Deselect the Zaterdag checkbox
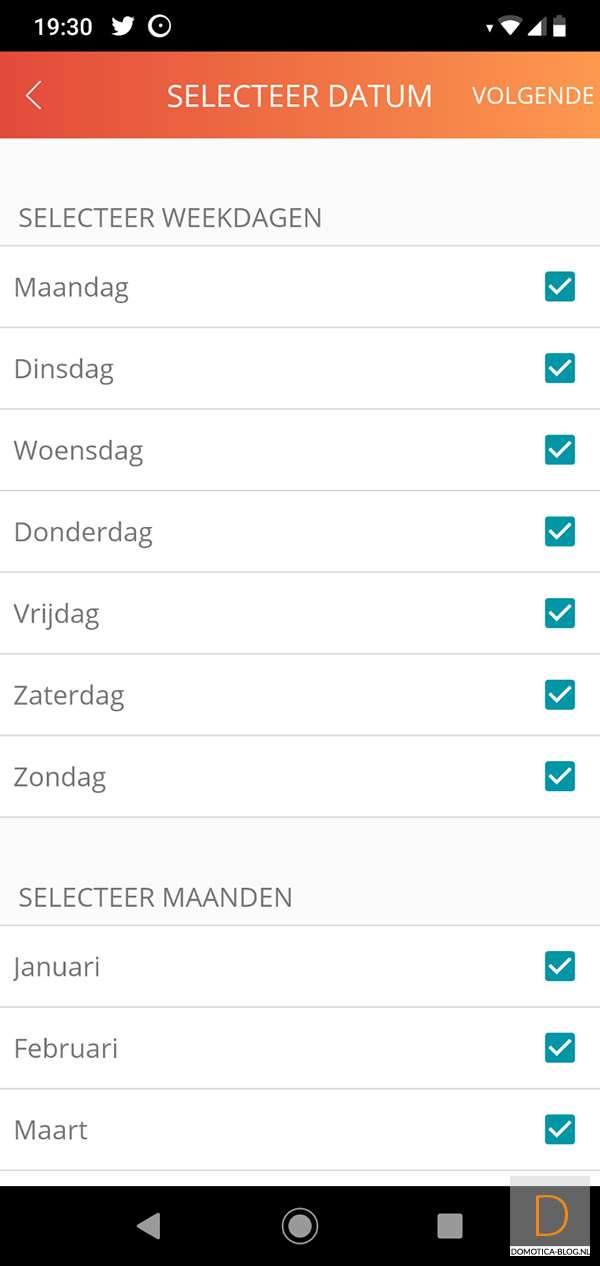 (x=560, y=694)
